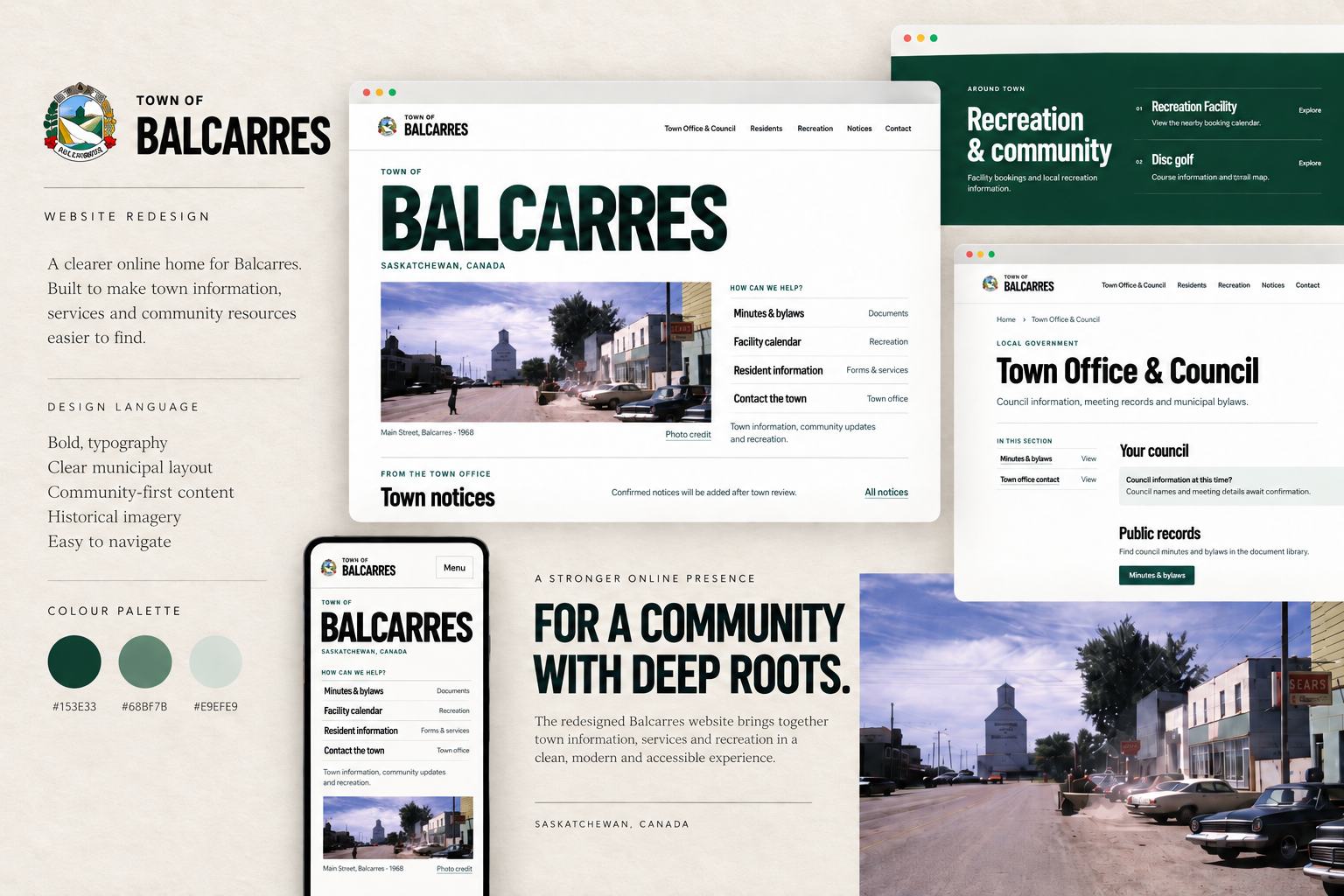Tap Contact the town row on mobile mockup

coord(396,751)
